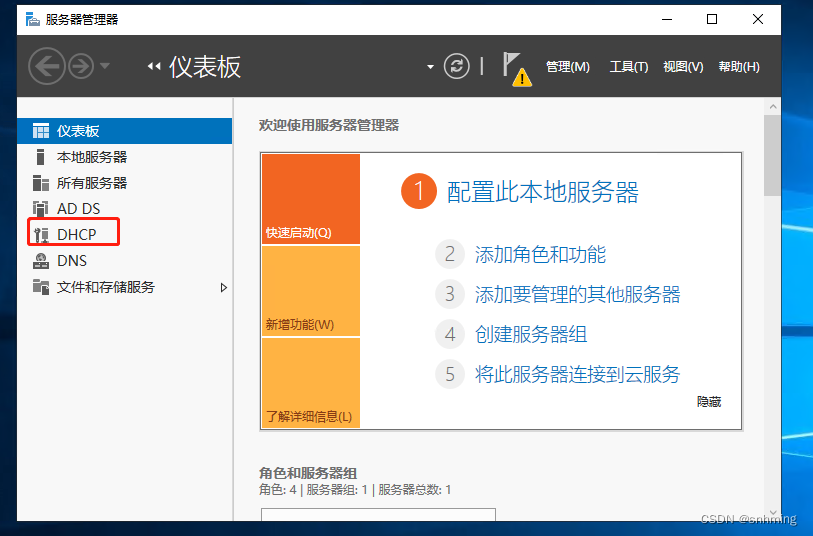Open navigation history dropdown beside forward arrow
This screenshot has height=536, width=813.
click(106, 67)
